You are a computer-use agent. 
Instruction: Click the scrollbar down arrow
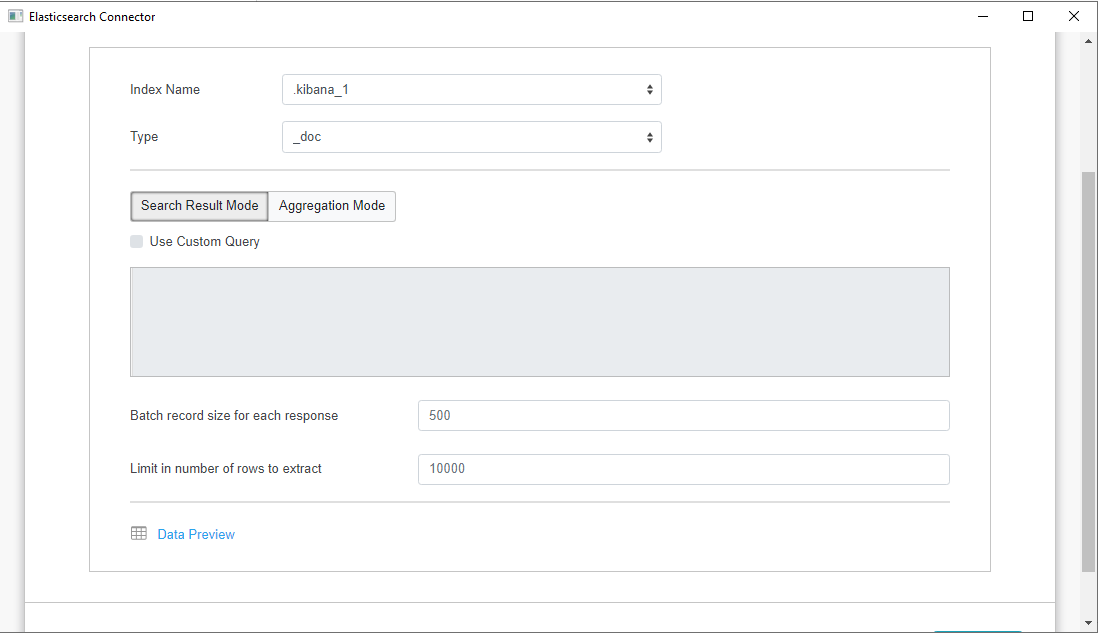1086,622
